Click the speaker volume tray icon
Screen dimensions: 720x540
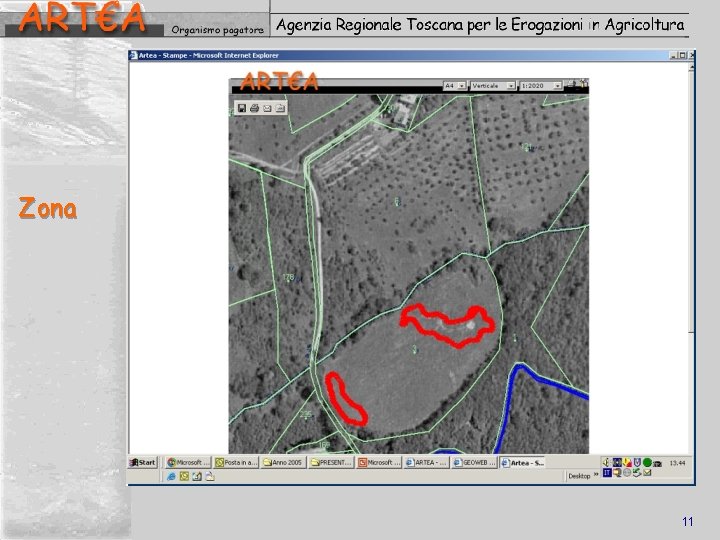coord(606,462)
